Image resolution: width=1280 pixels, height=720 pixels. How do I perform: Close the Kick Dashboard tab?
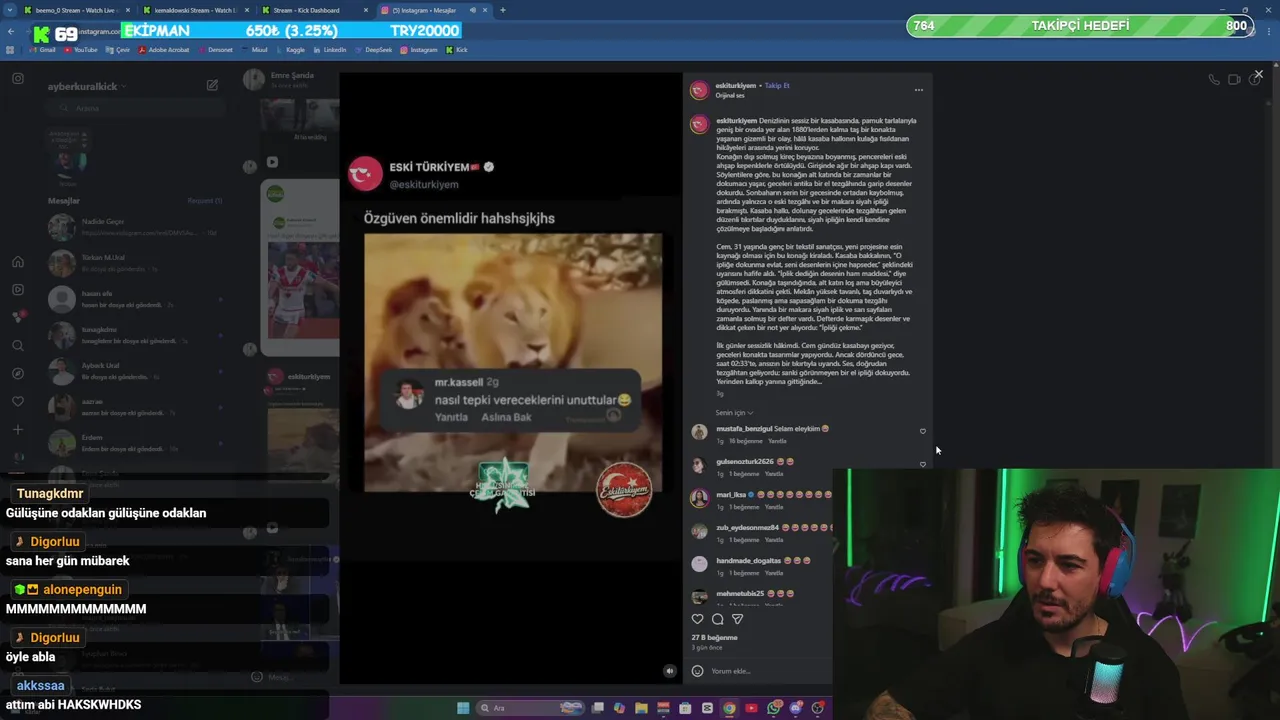[365, 10]
